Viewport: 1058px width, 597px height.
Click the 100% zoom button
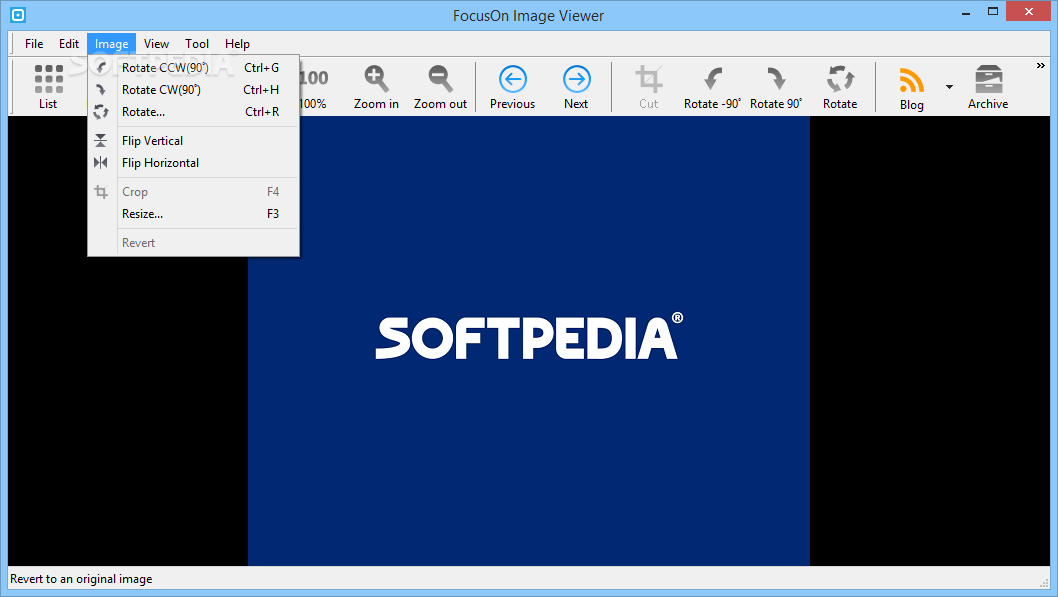pos(313,86)
